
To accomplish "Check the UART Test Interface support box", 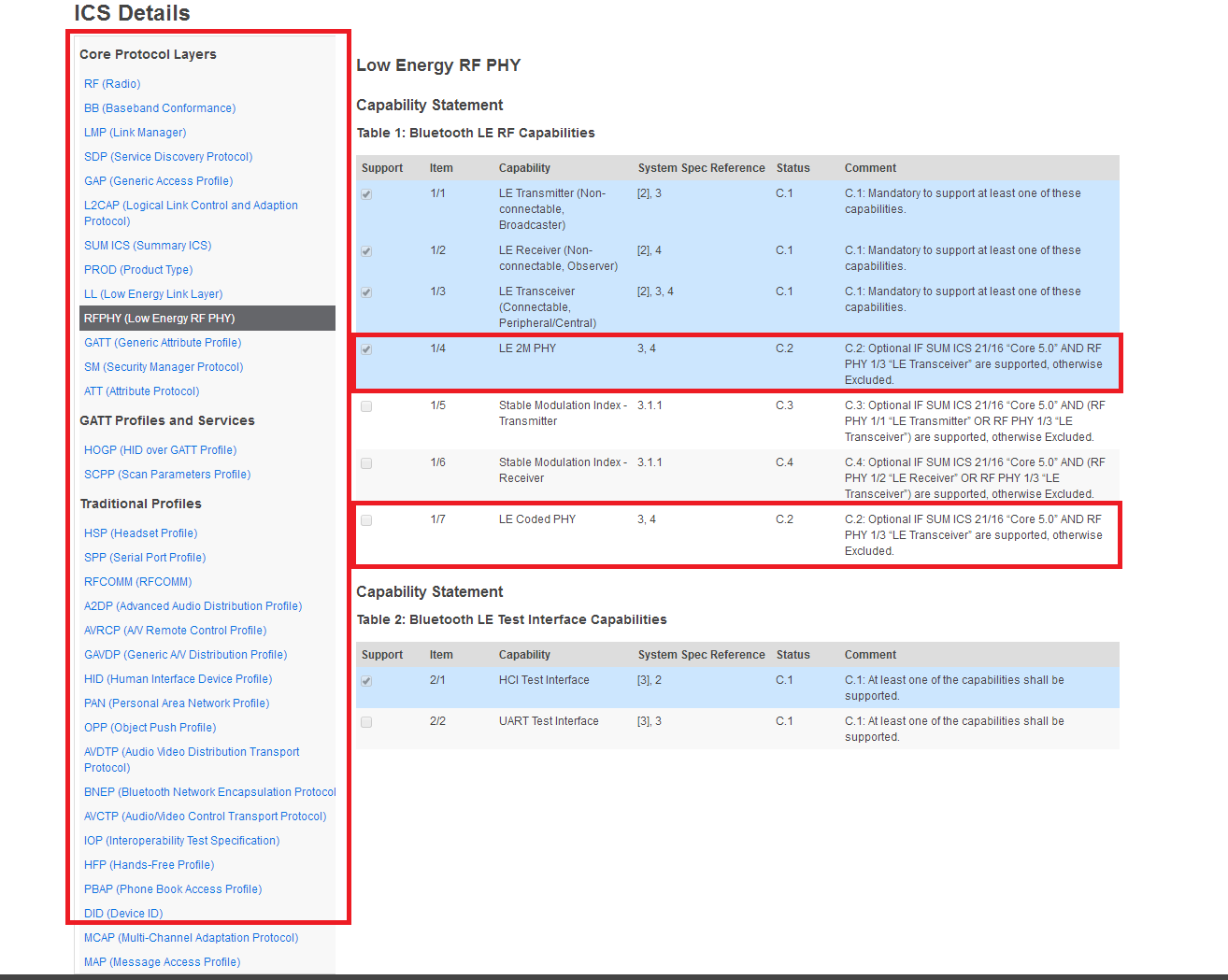I will point(366,722).
